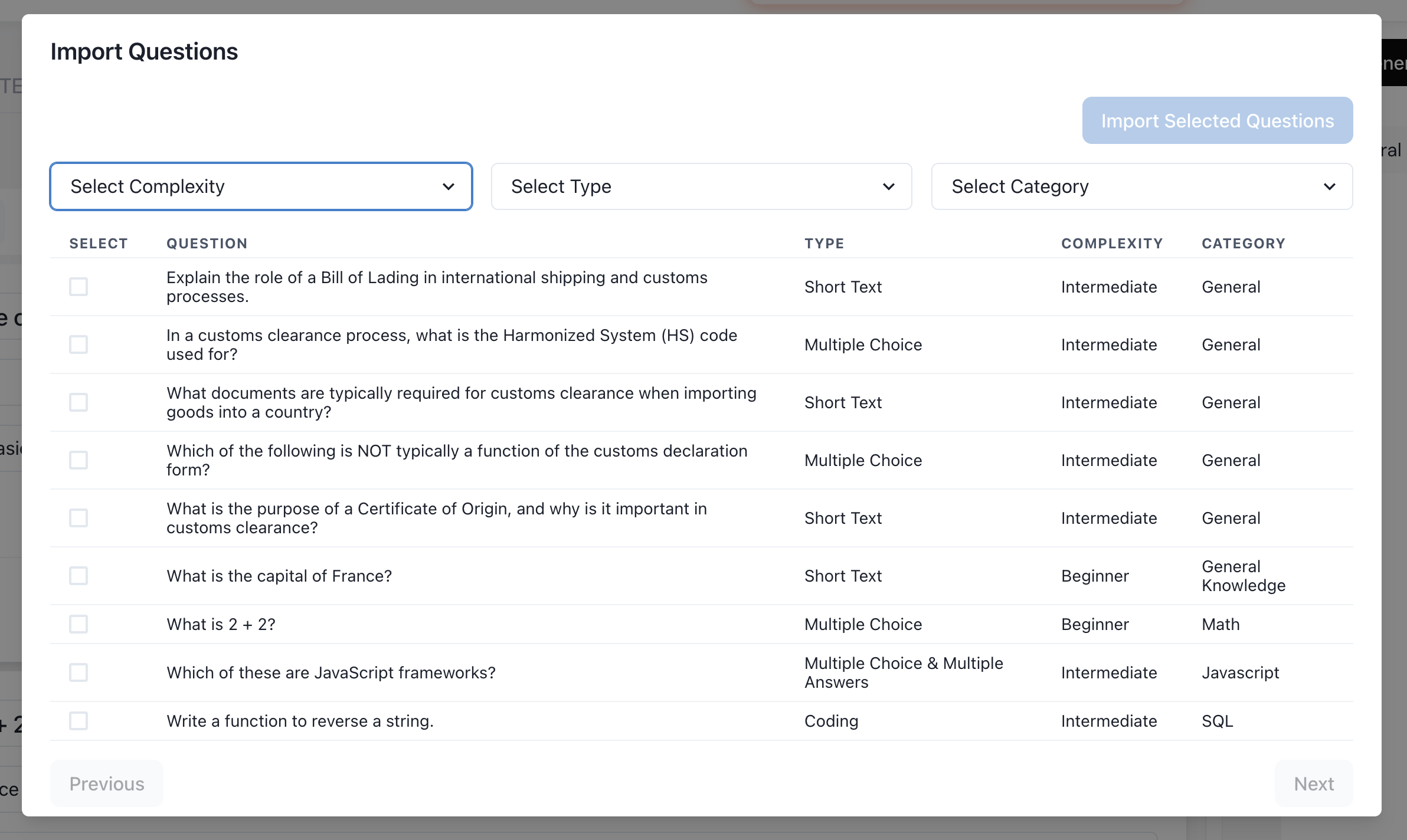
Task: Select the Harmonized System code question checkbox
Action: pos(78,344)
